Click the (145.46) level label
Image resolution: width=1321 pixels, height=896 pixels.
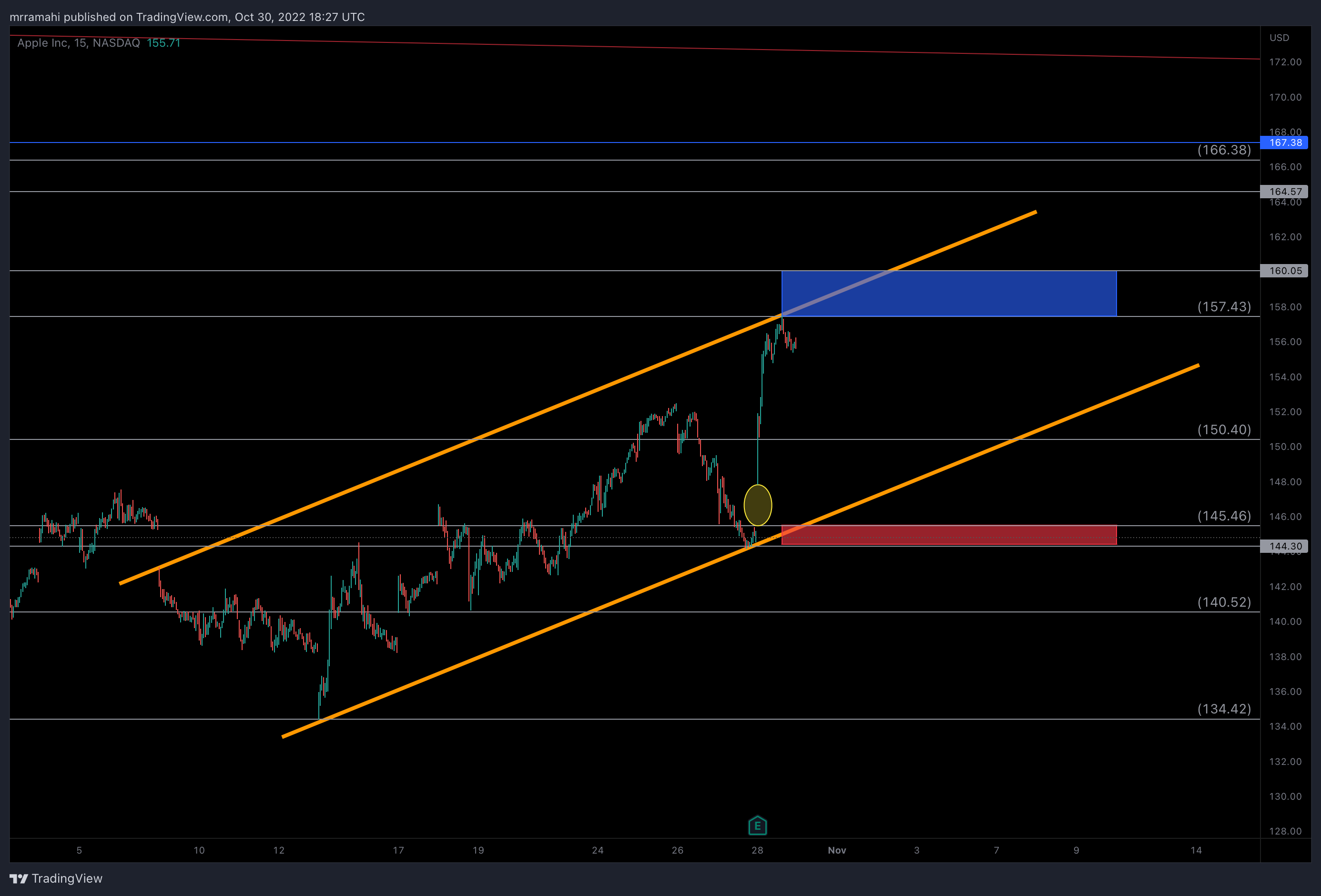[x=1224, y=516]
